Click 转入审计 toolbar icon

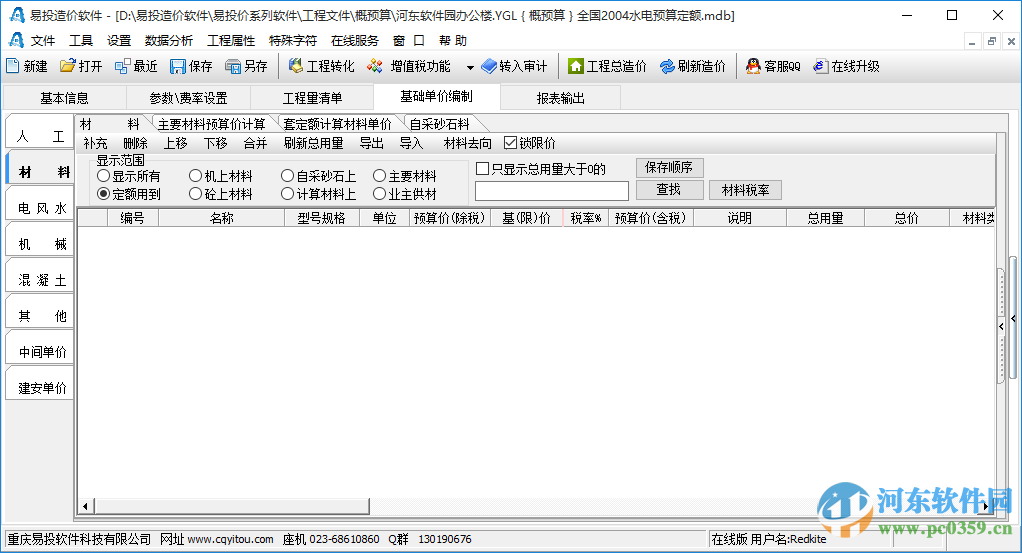[x=489, y=66]
